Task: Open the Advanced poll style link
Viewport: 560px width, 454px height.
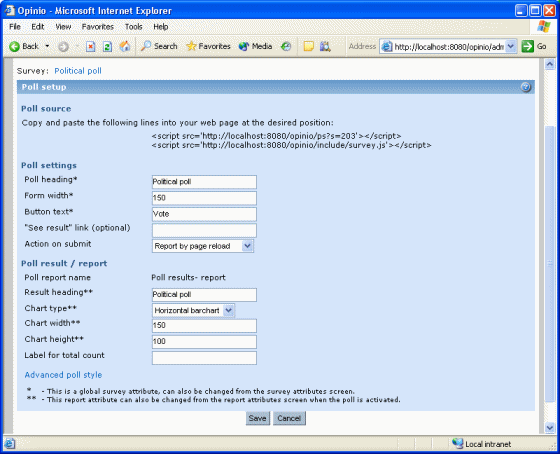Action: click(63, 375)
